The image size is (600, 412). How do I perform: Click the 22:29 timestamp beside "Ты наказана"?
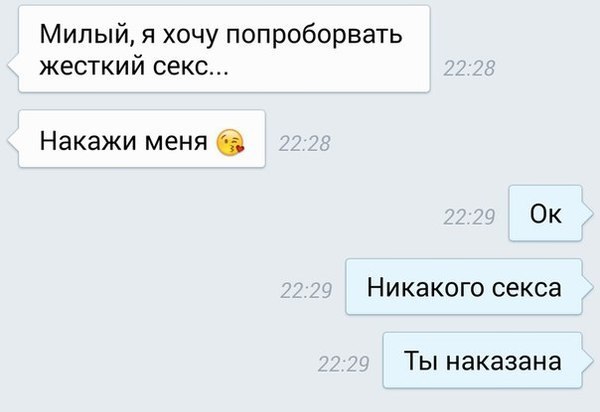[x=343, y=364]
